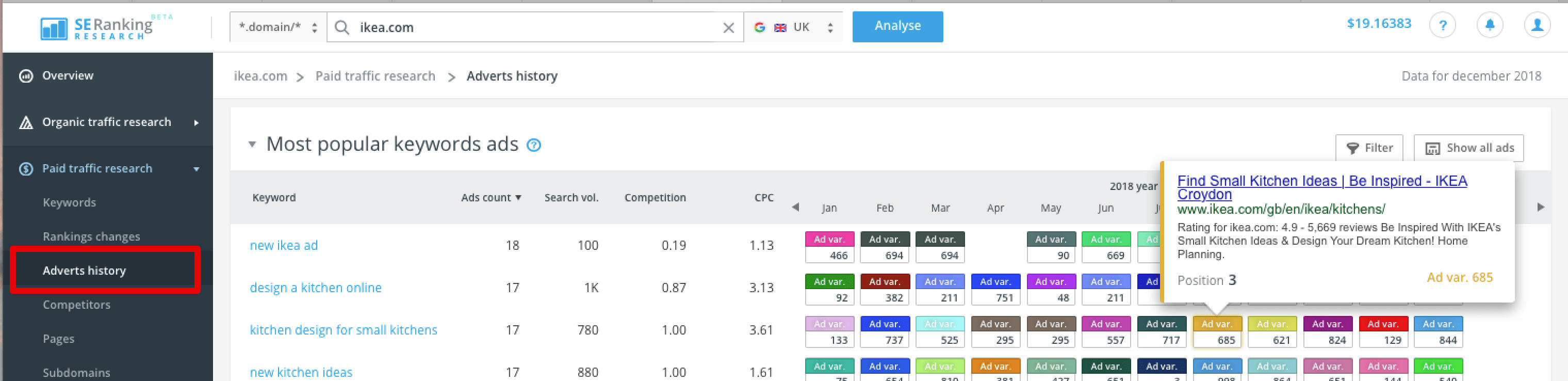Screen dimensions: 1568x381
Task: Open Keywords under Paid traffic research
Action: [x=70, y=202]
